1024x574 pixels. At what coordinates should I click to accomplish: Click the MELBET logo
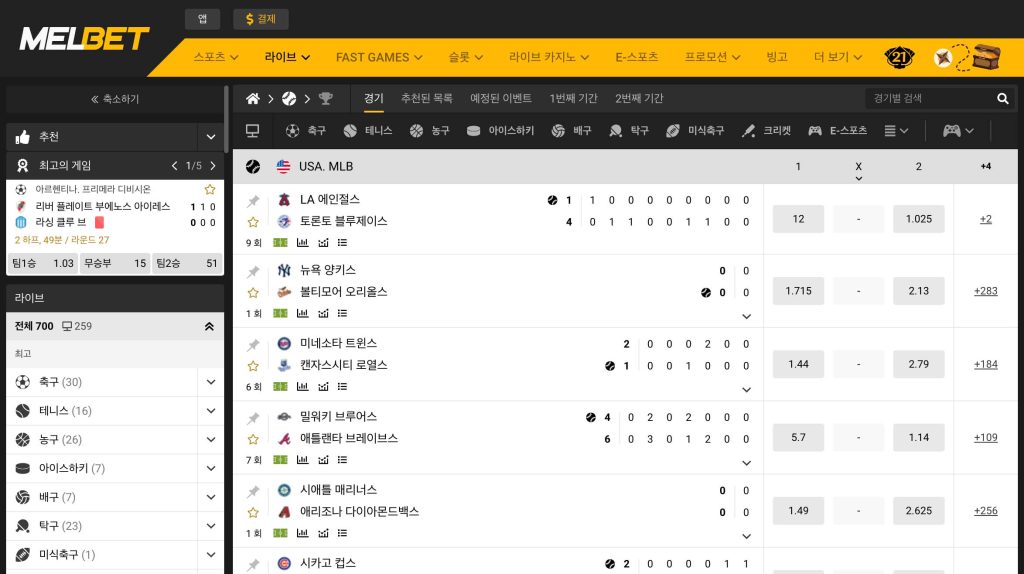point(84,39)
